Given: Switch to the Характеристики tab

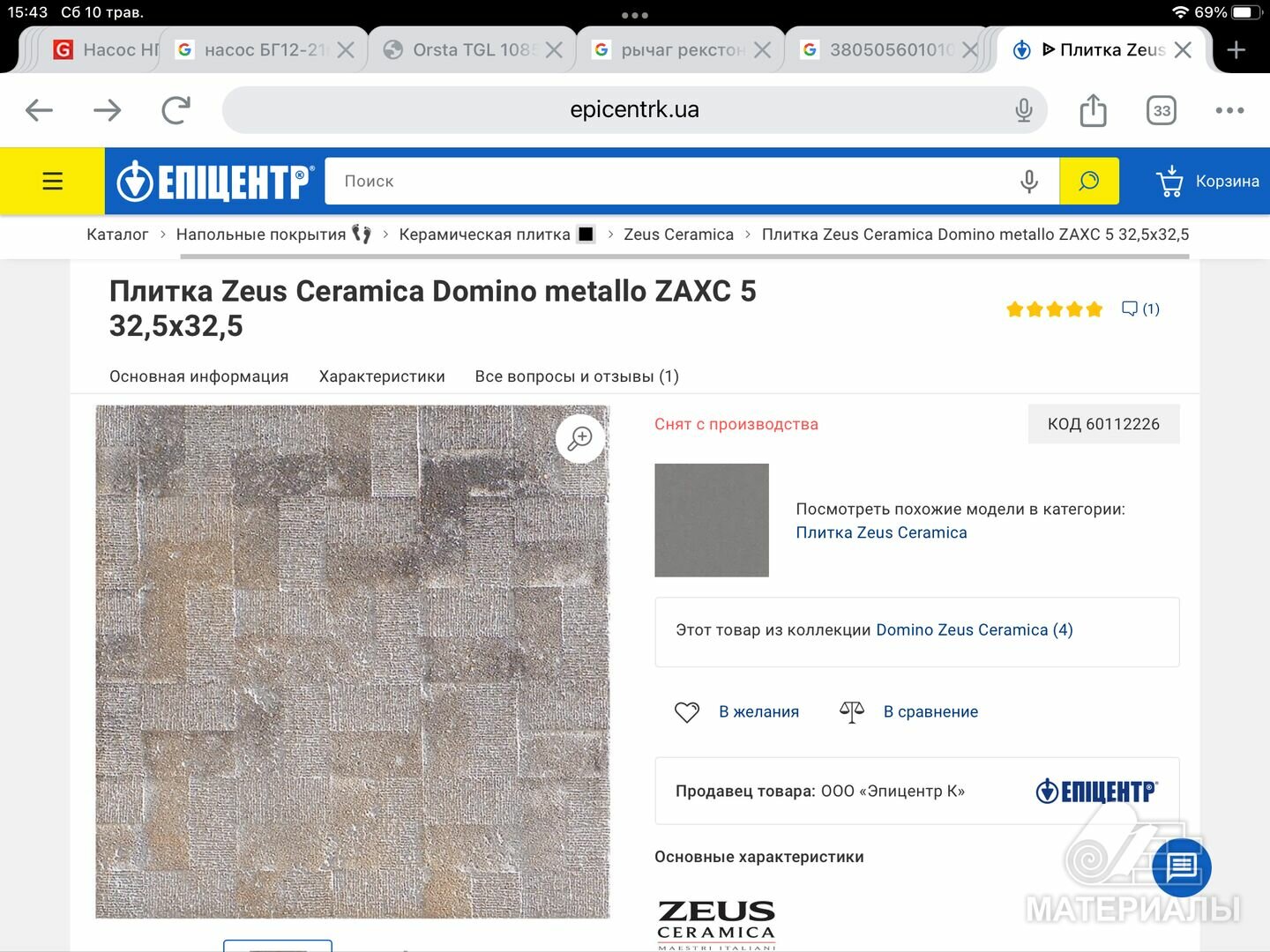Looking at the screenshot, I should tap(382, 376).
